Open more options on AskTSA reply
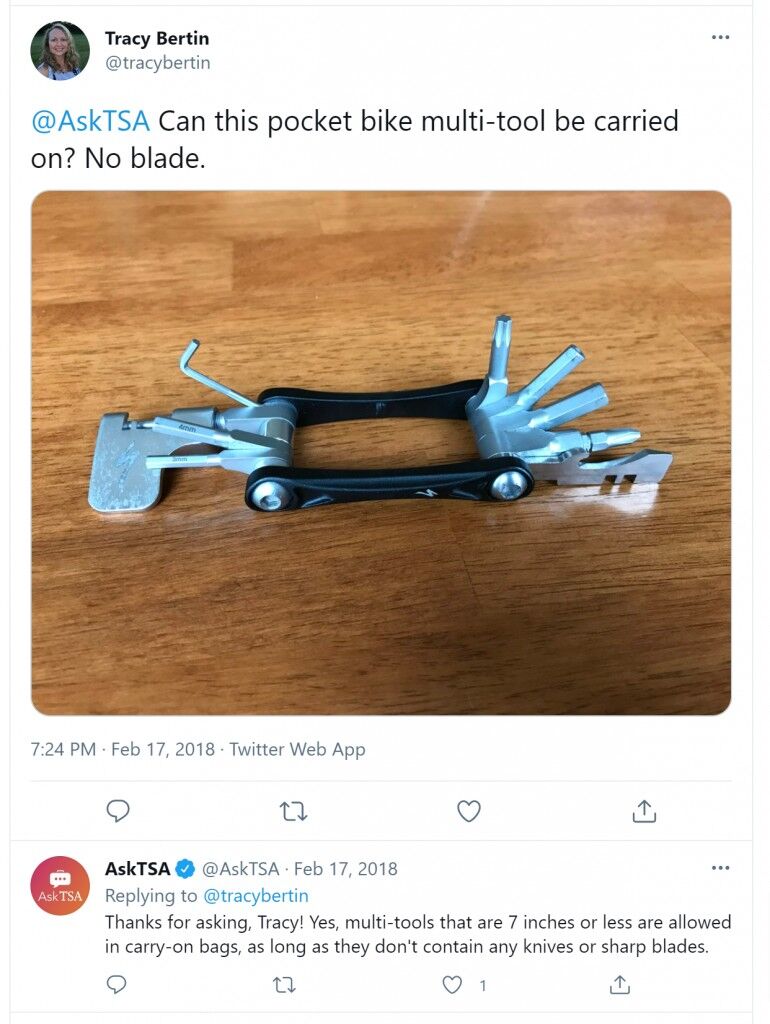770x1024 pixels. [x=720, y=868]
